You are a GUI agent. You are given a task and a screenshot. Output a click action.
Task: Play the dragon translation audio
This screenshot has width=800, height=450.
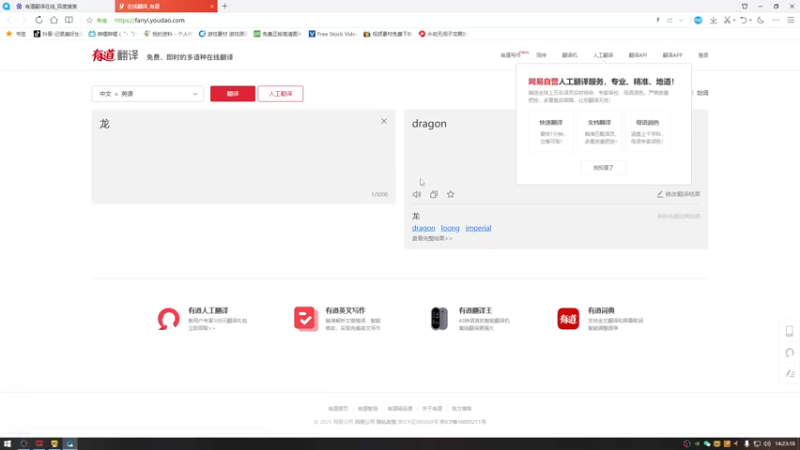pyautogui.click(x=417, y=194)
